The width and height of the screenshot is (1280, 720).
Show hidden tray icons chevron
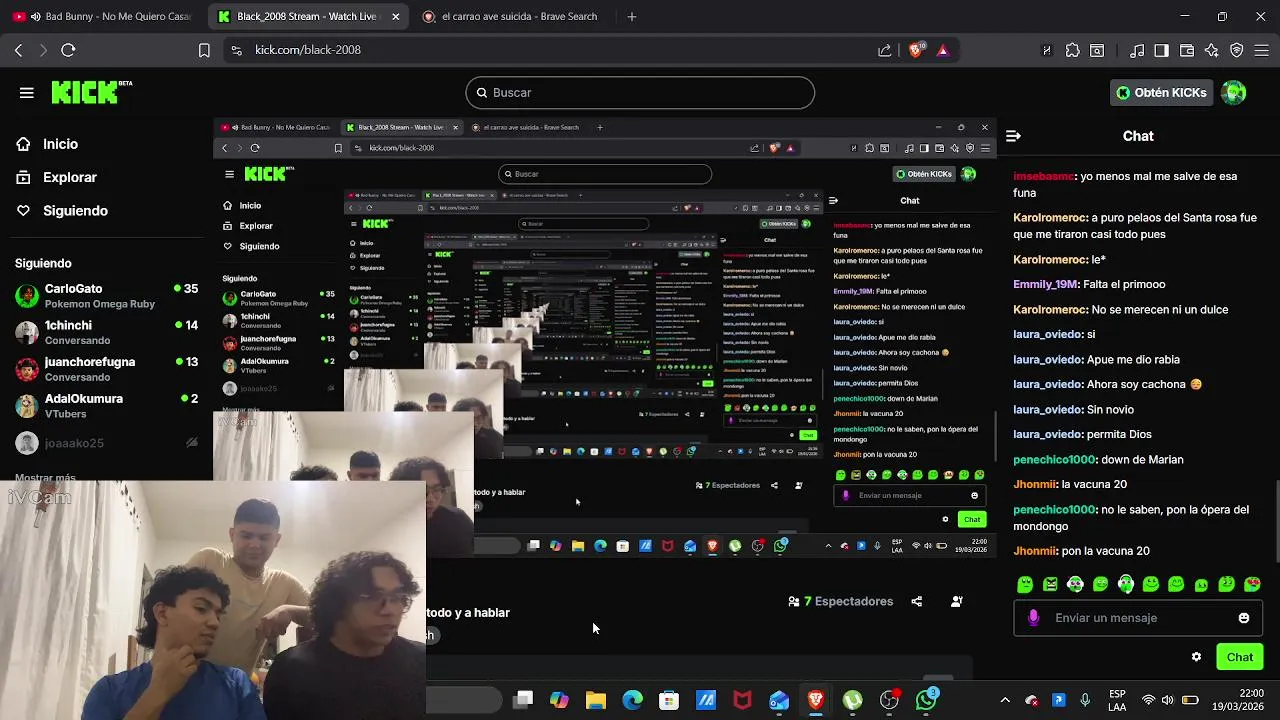pos(1005,700)
